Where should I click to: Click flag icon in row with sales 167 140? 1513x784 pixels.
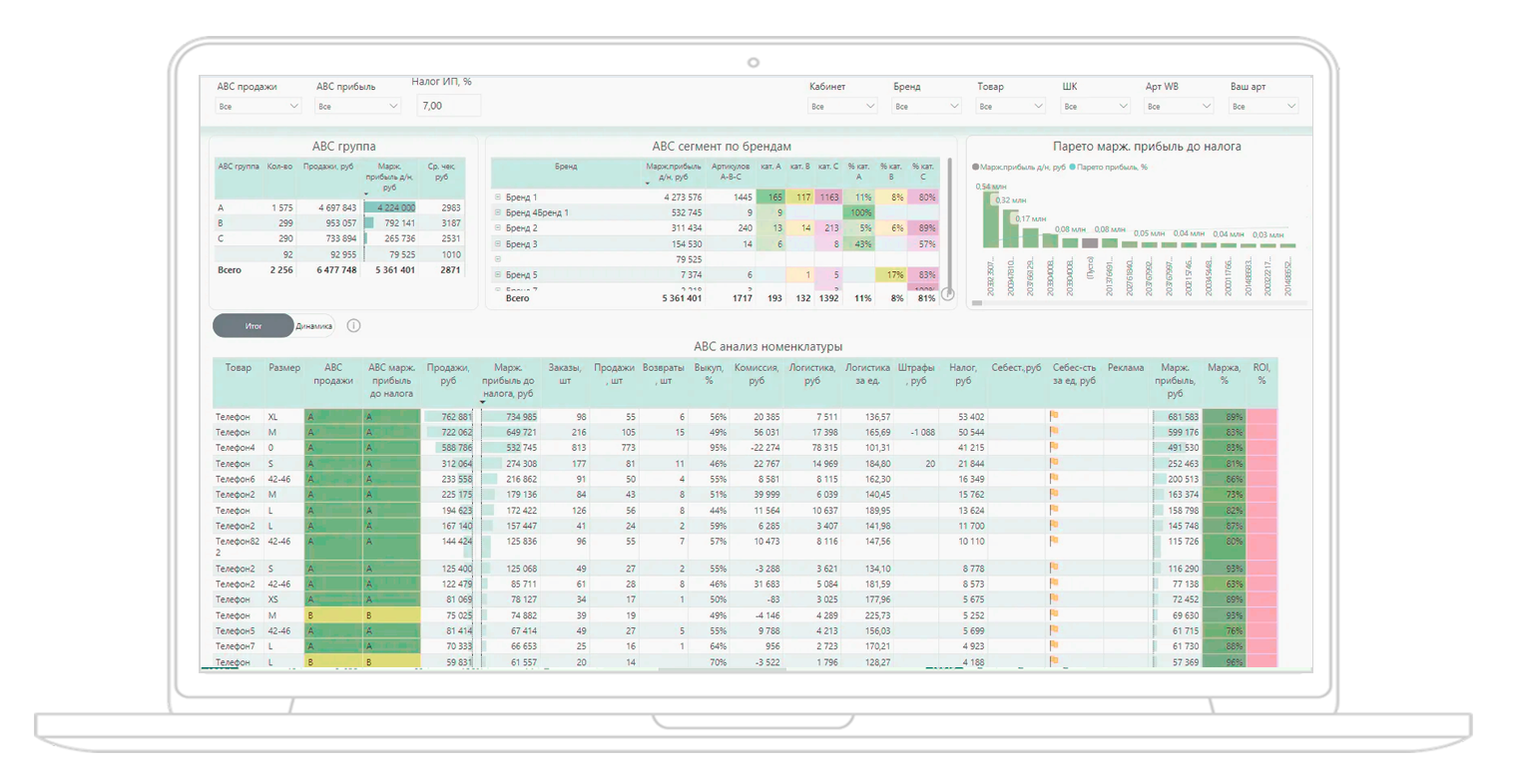click(x=1054, y=526)
